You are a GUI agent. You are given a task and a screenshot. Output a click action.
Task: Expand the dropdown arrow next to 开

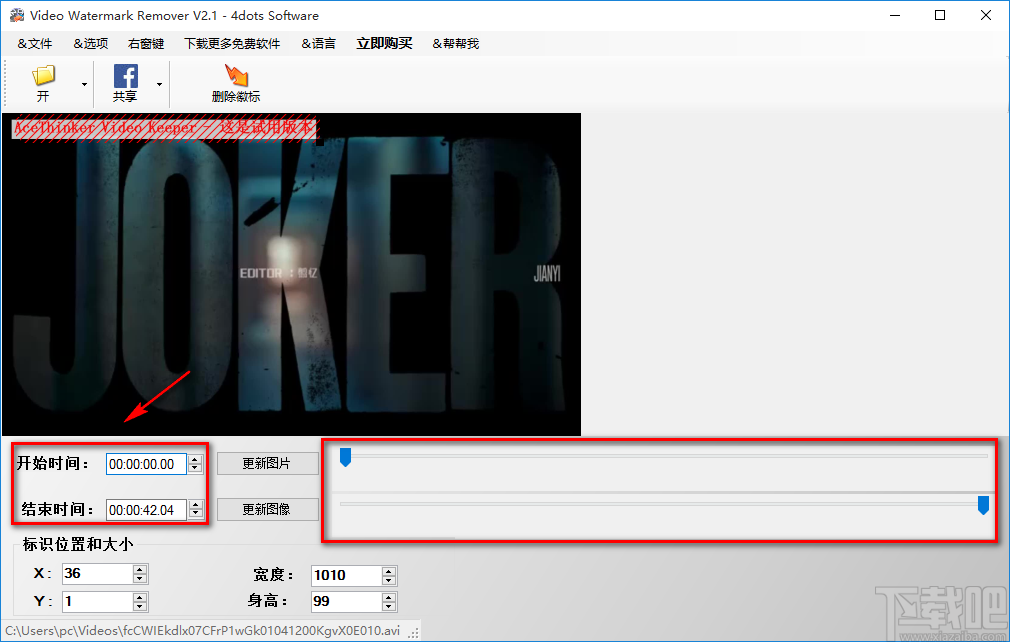84,85
